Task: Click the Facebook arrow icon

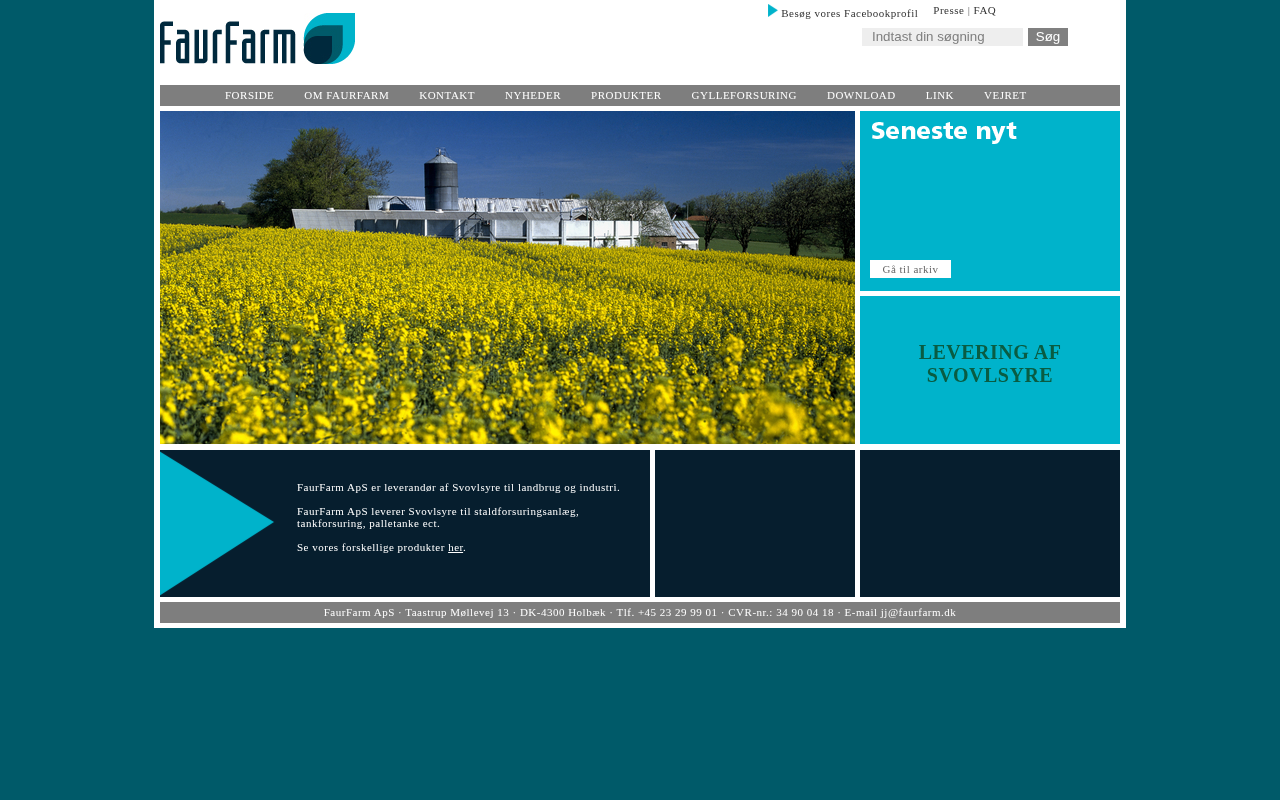Action: pyautogui.click(x=772, y=11)
